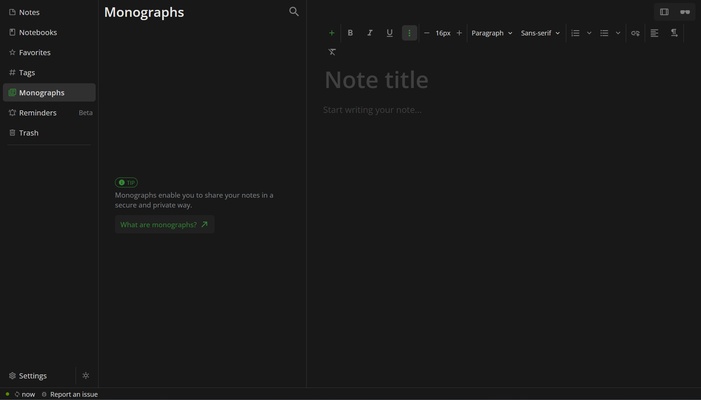Click the Beta label next to Reminders
This screenshot has width=701, height=400.
click(85, 113)
